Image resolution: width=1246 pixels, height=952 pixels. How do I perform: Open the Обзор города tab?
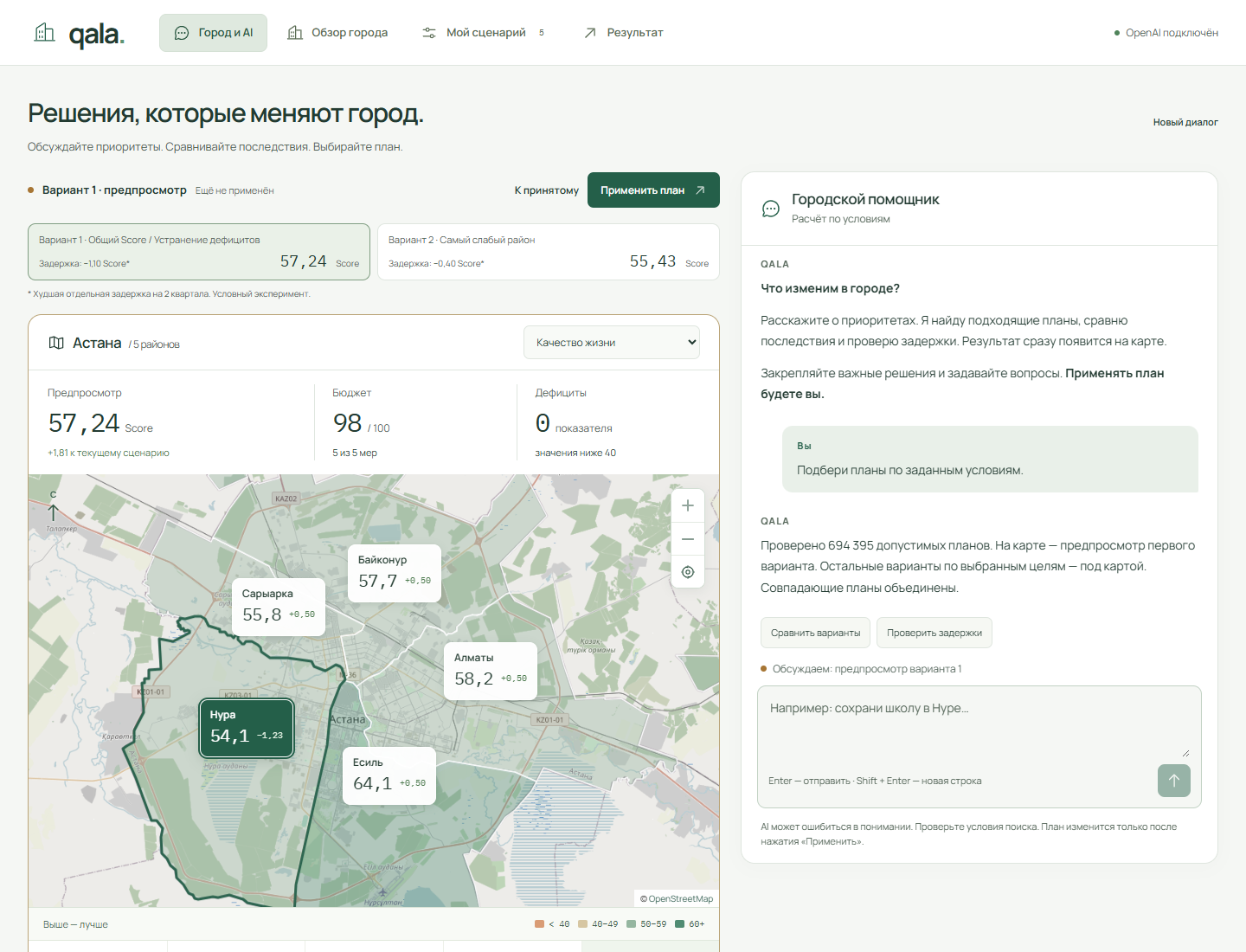click(337, 33)
